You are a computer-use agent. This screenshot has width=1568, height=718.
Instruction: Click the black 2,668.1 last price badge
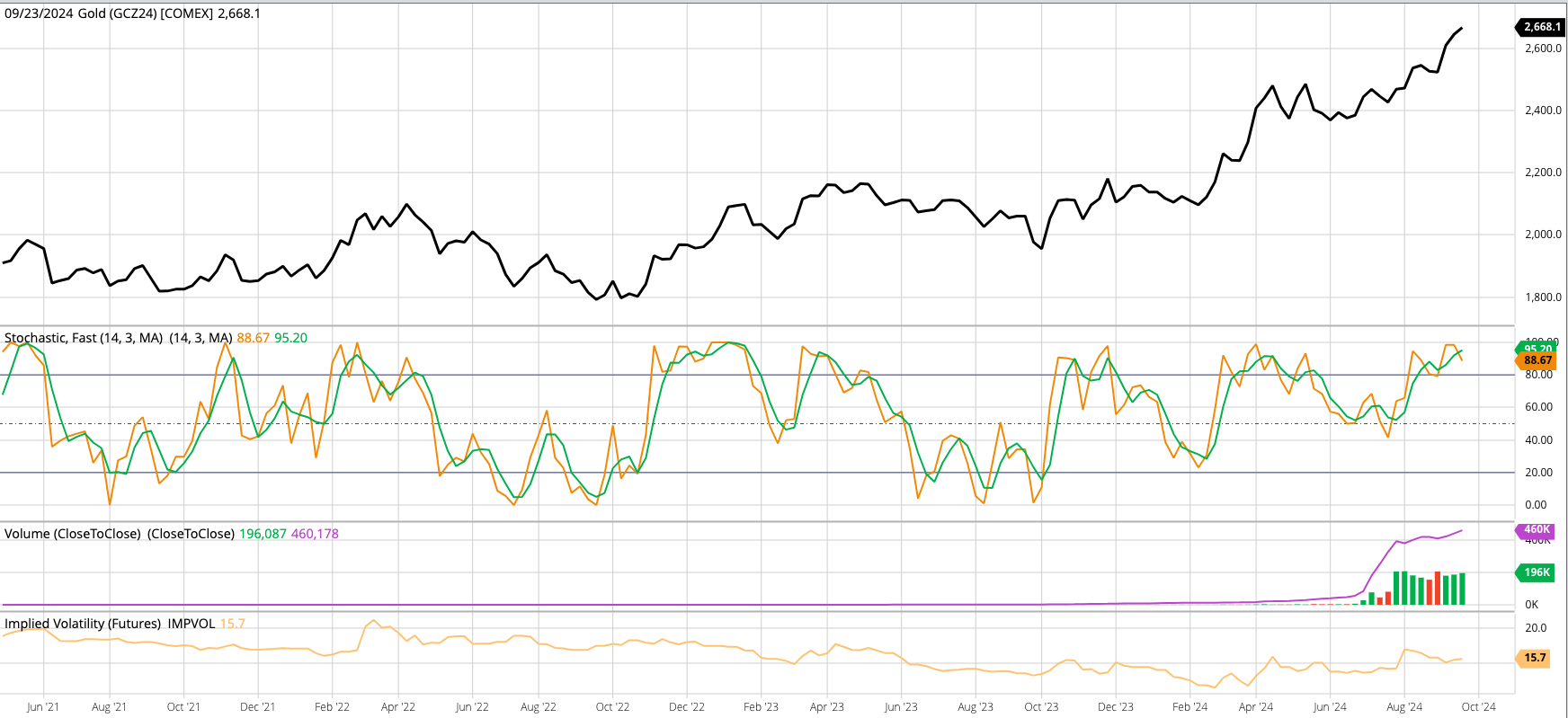point(1541,27)
